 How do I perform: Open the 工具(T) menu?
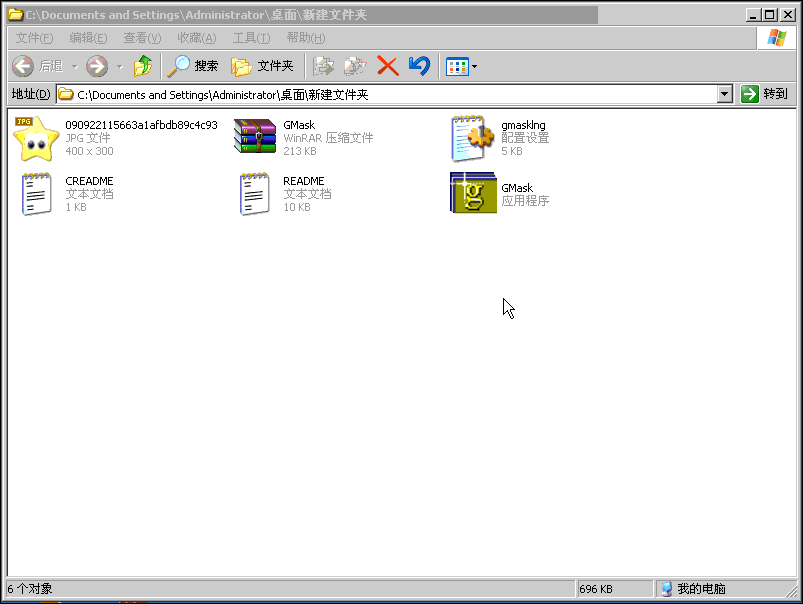click(251, 38)
